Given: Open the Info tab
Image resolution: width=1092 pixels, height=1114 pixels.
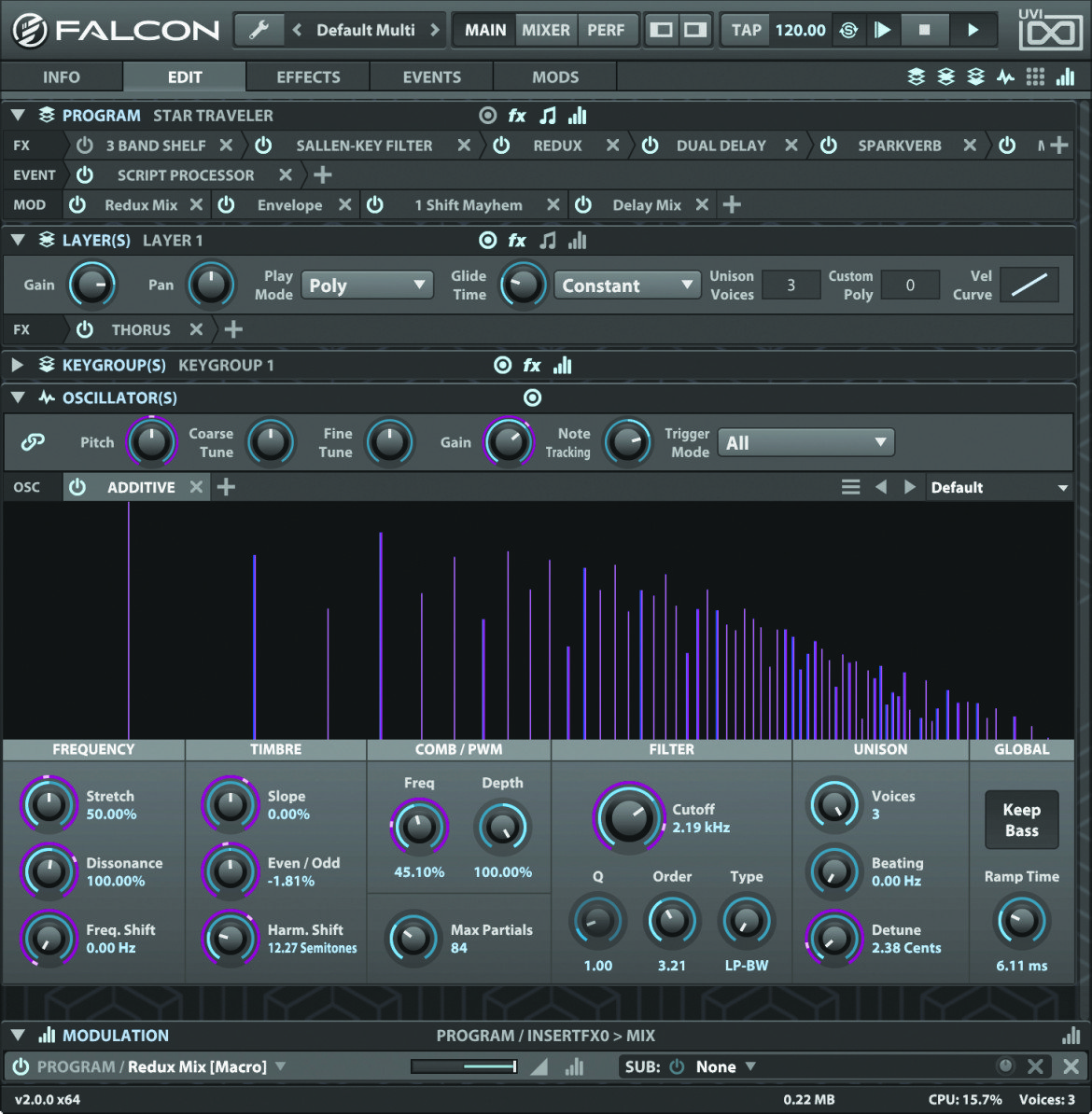Looking at the screenshot, I should click(62, 77).
